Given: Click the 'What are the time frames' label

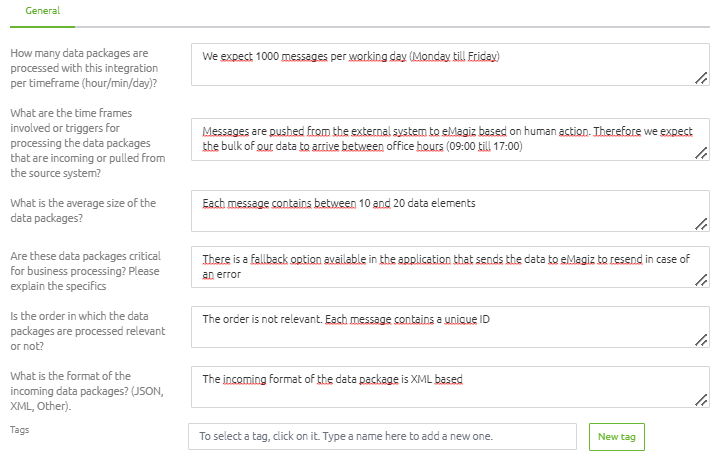Looking at the screenshot, I should tap(88, 143).
